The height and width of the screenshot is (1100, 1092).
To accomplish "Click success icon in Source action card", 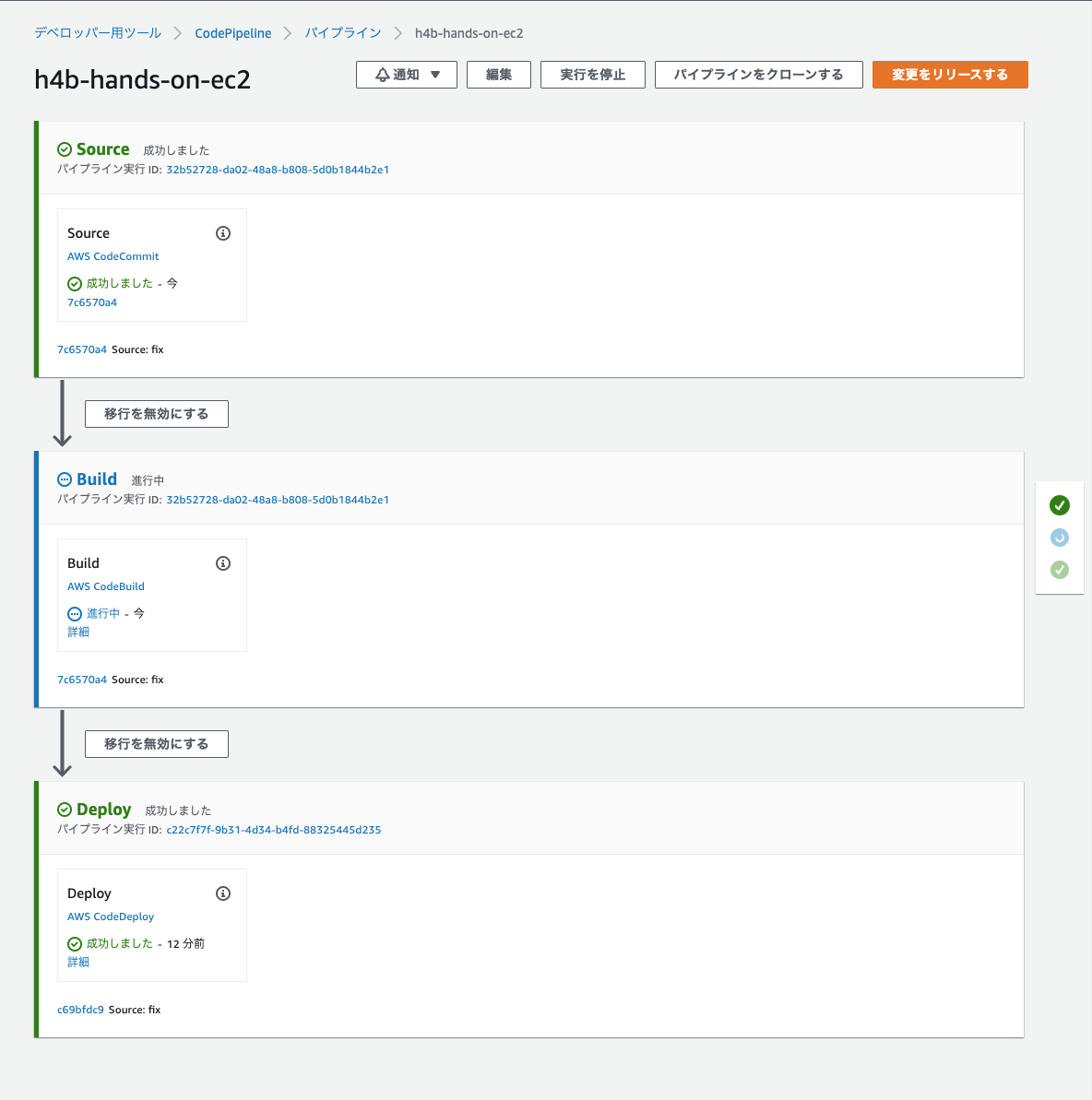I will 75,284.
